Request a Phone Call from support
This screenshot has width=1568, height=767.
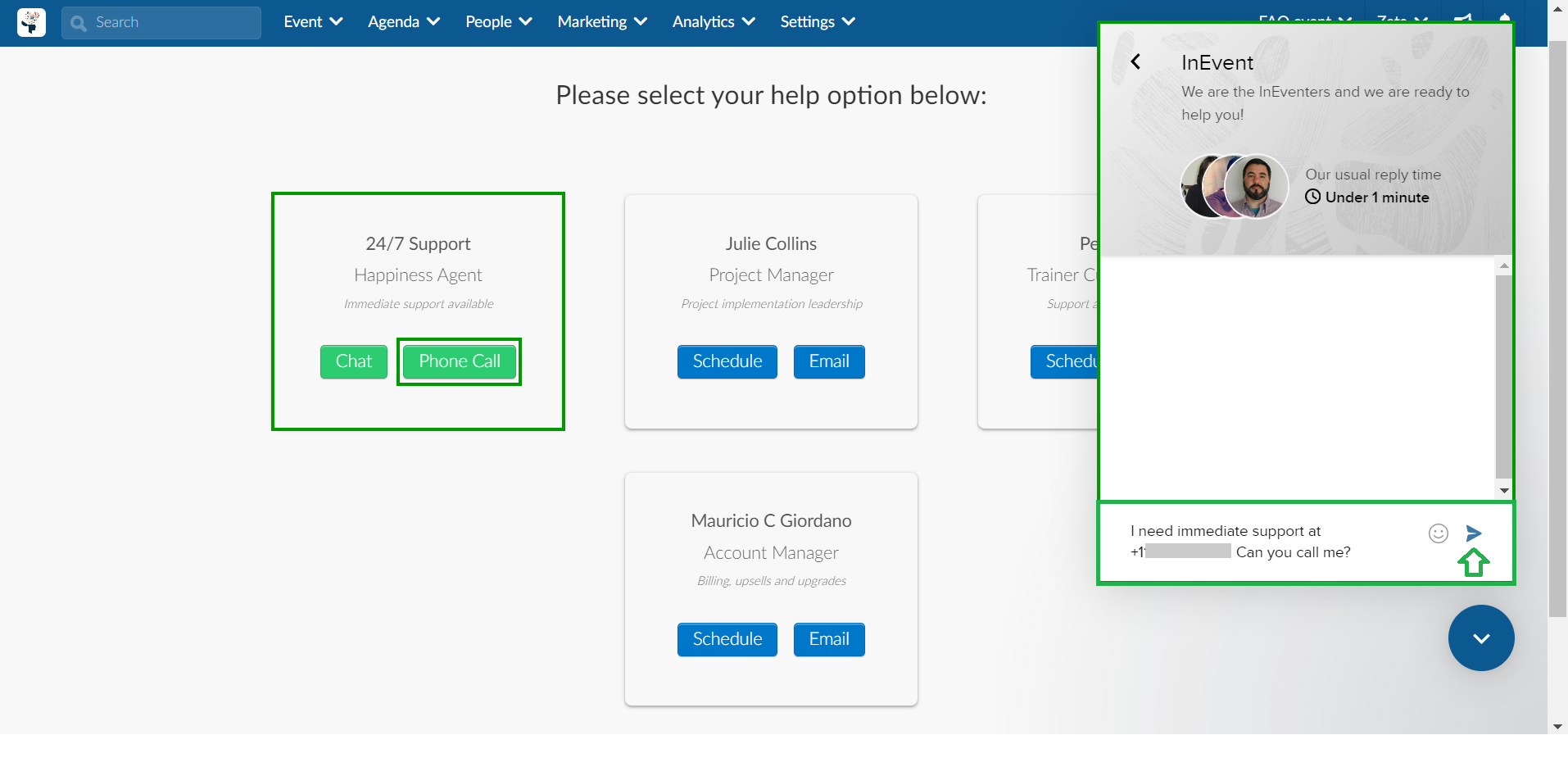pos(460,361)
